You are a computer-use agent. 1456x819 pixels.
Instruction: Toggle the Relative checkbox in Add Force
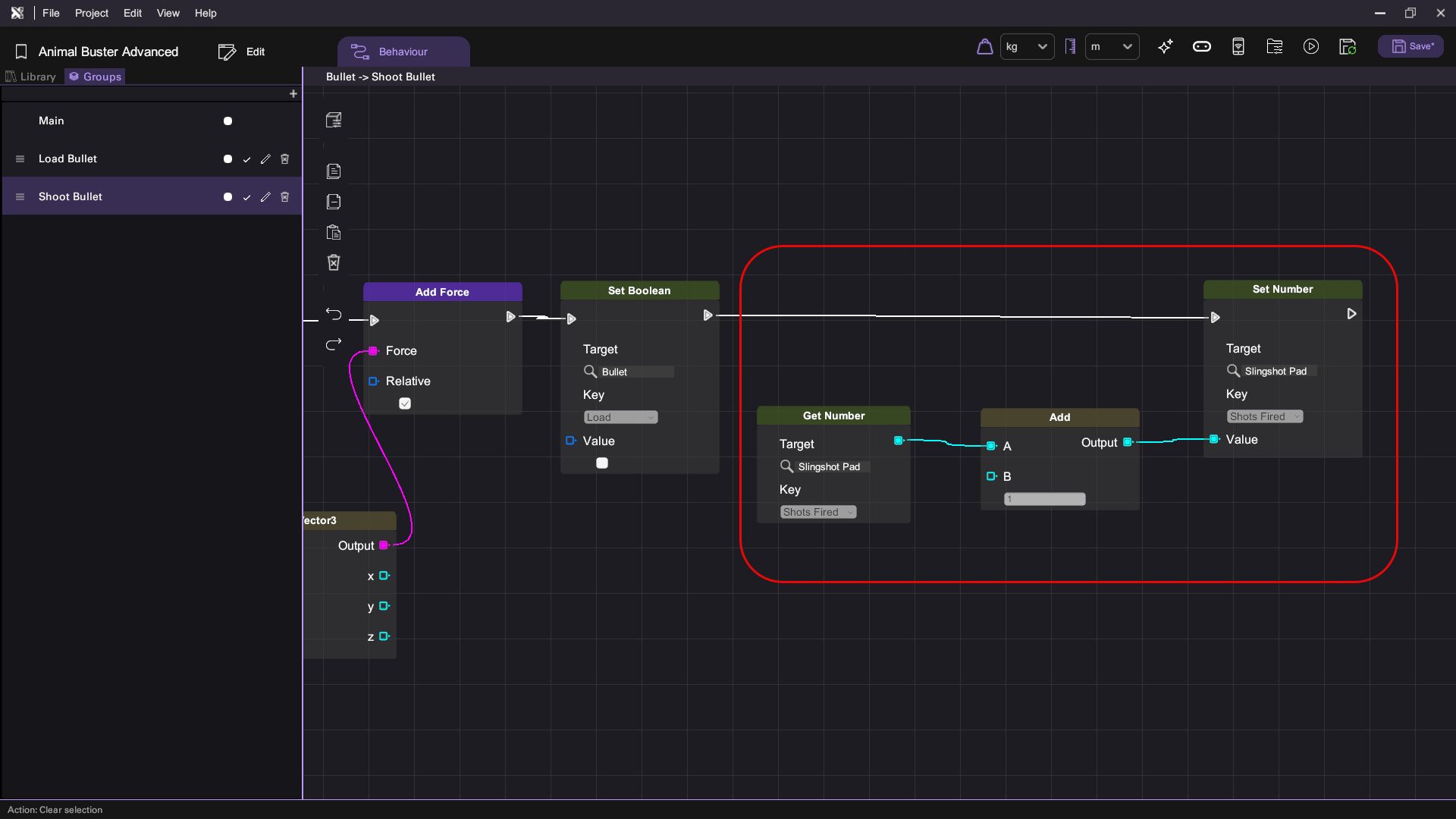405,403
